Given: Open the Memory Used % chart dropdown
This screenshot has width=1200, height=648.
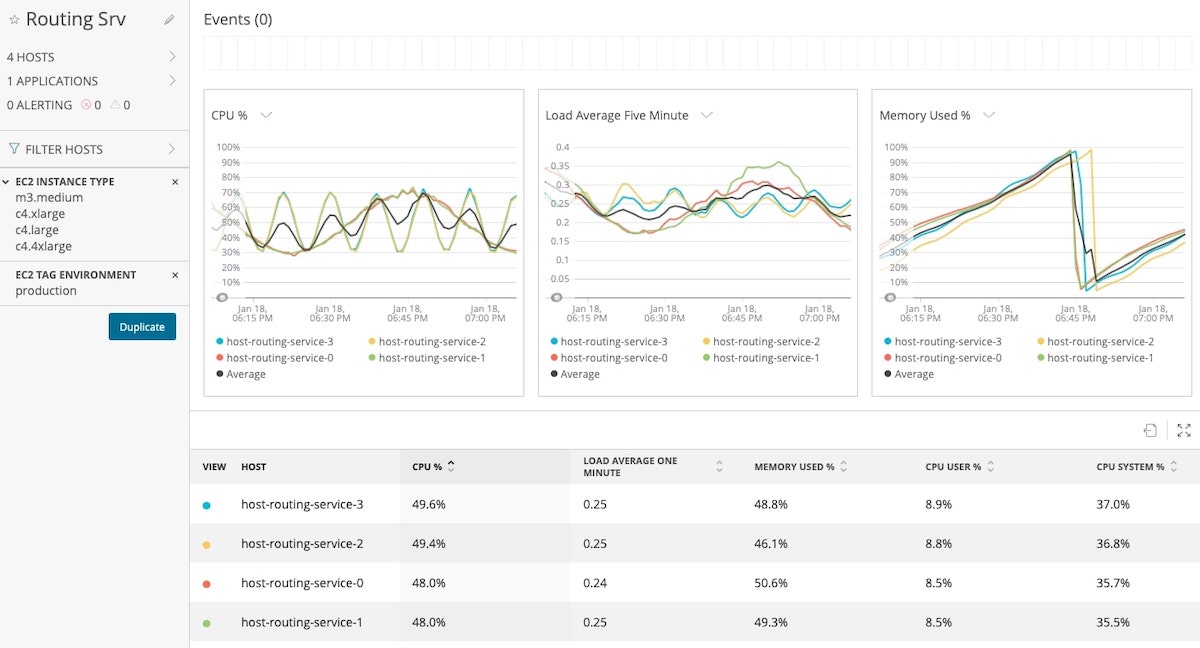Looking at the screenshot, I should 989,115.
